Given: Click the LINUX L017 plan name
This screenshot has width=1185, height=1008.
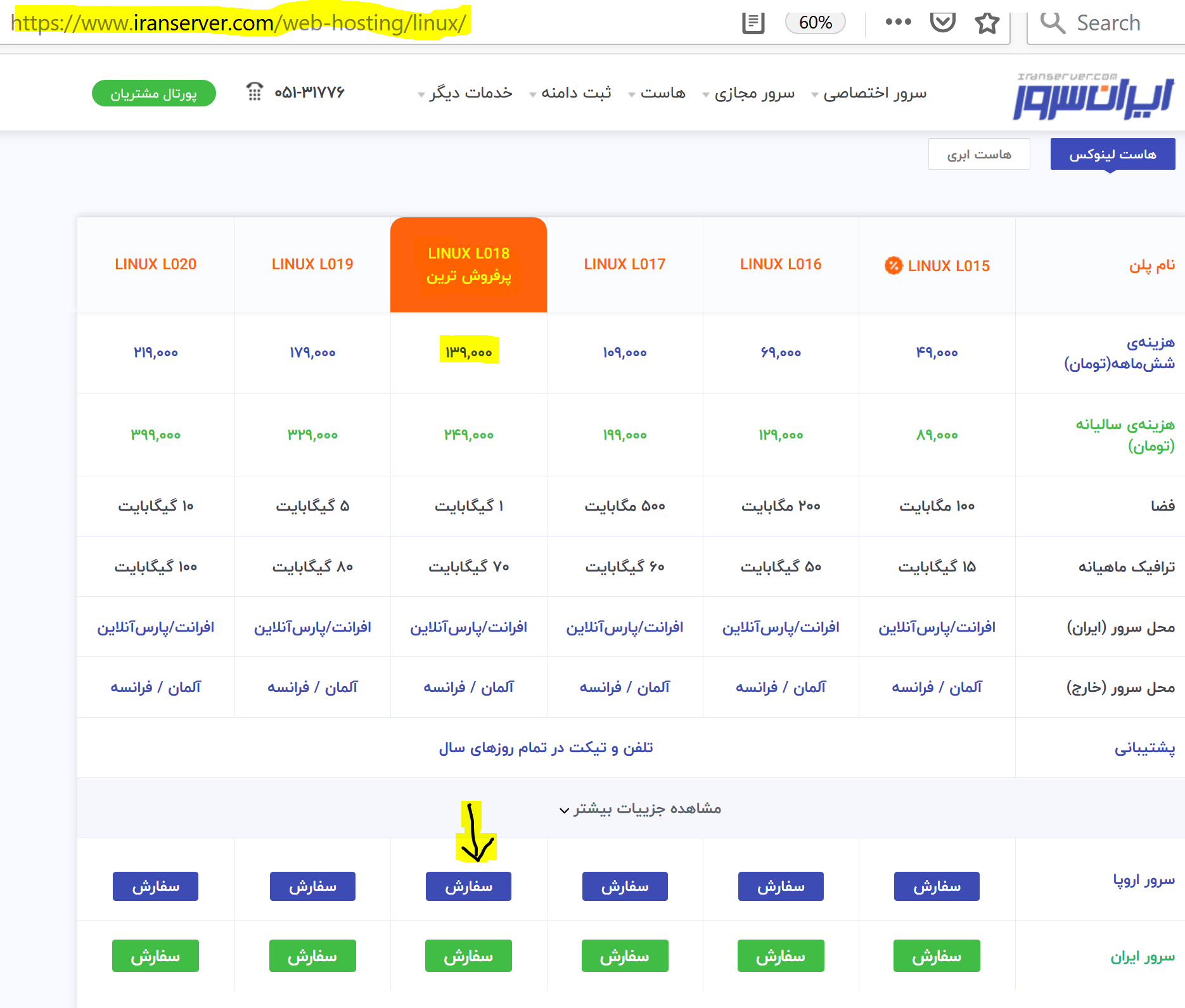Looking at the screenshot, I should click(x=625, y=264).
